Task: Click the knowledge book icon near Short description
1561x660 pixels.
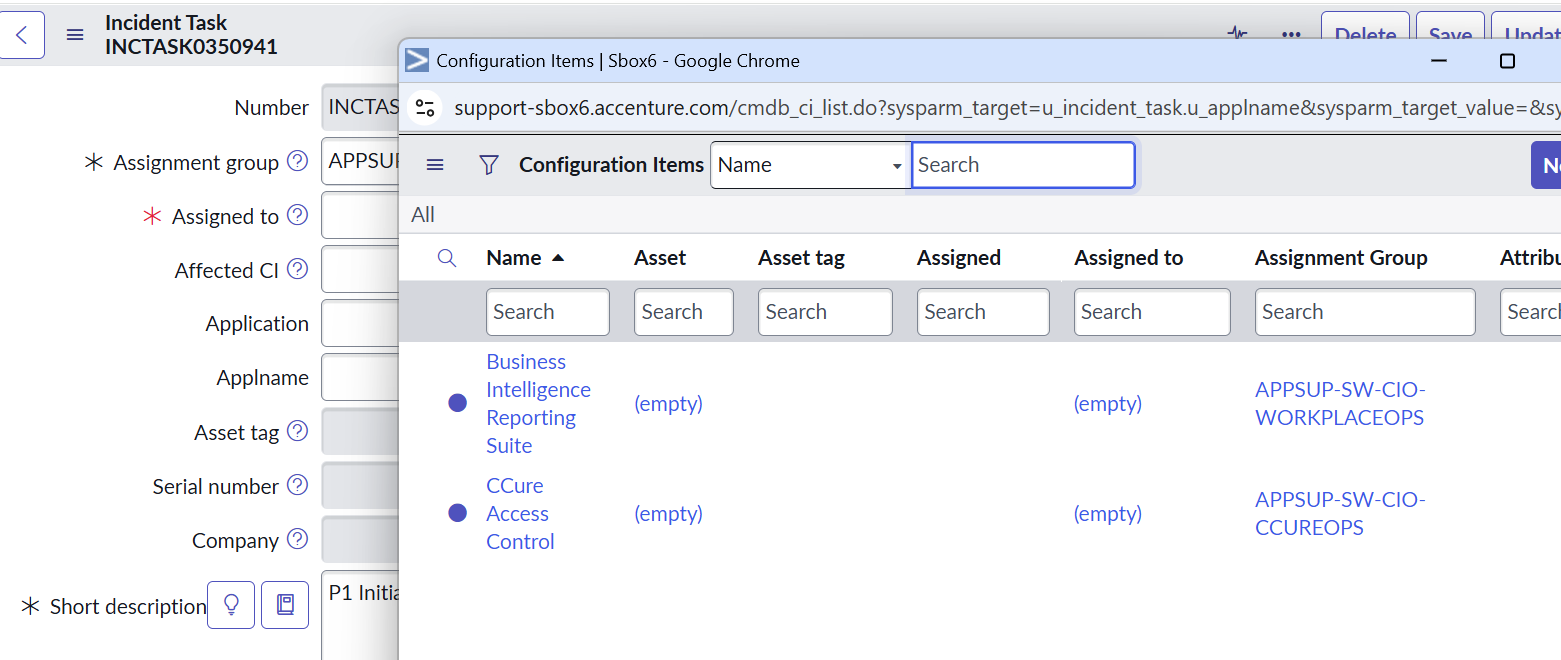Action: (285, 605)
